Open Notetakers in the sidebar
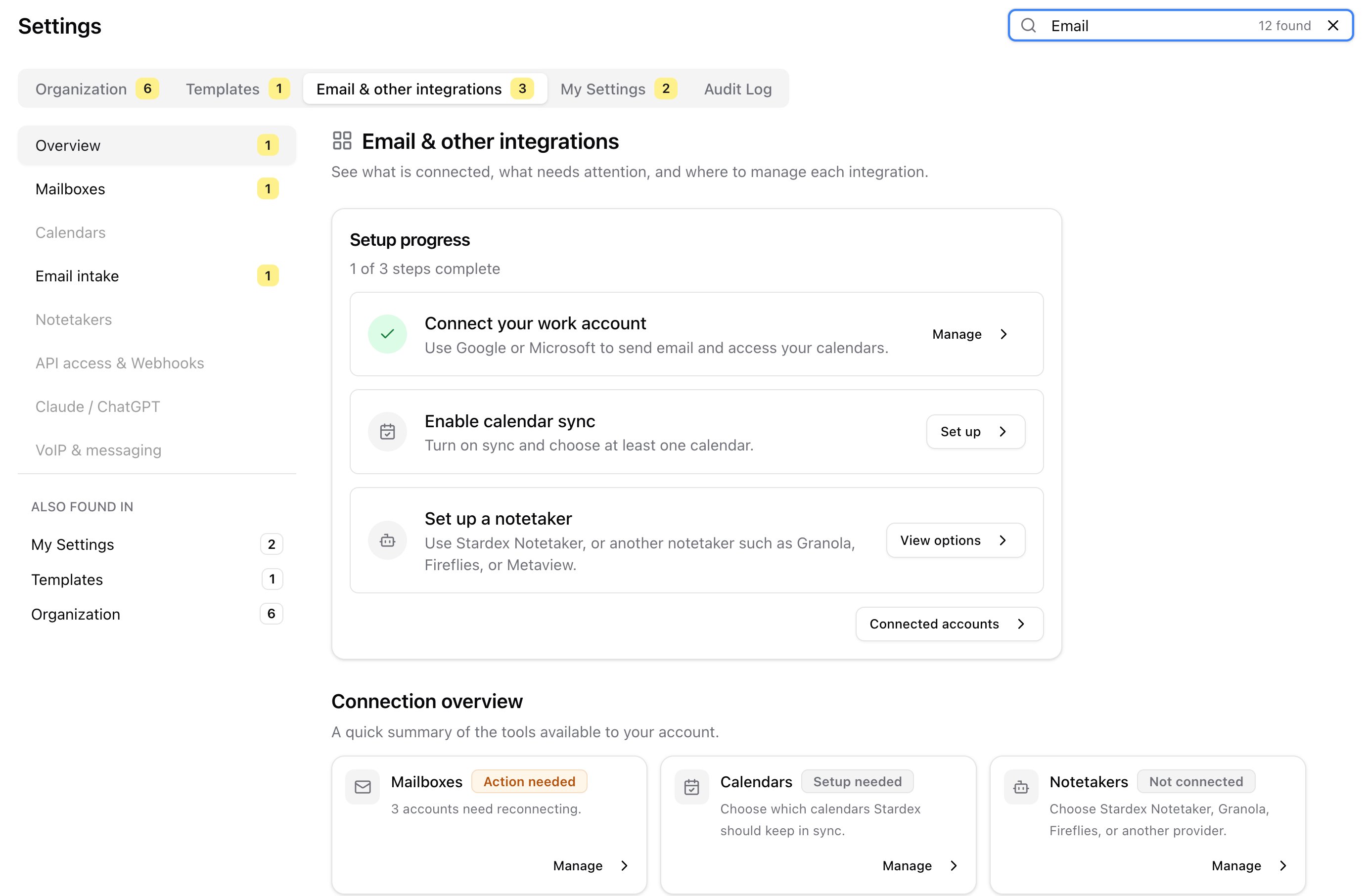Image resolution: width=1367 pixels, height=896 pixels. pos(157,320)
